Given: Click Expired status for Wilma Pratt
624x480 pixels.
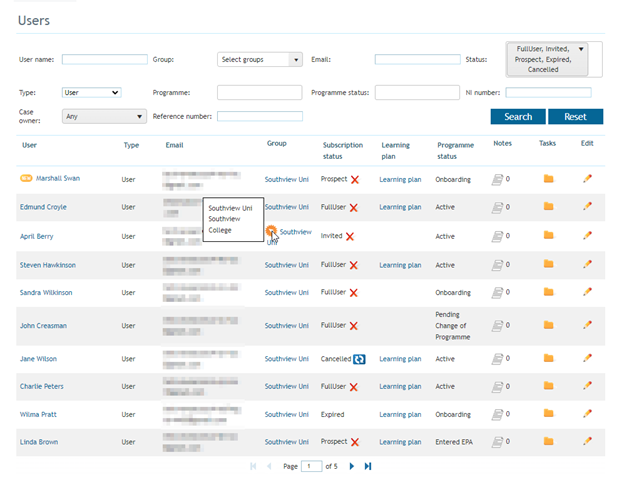Looking at the screenshot, I should 332,415.
